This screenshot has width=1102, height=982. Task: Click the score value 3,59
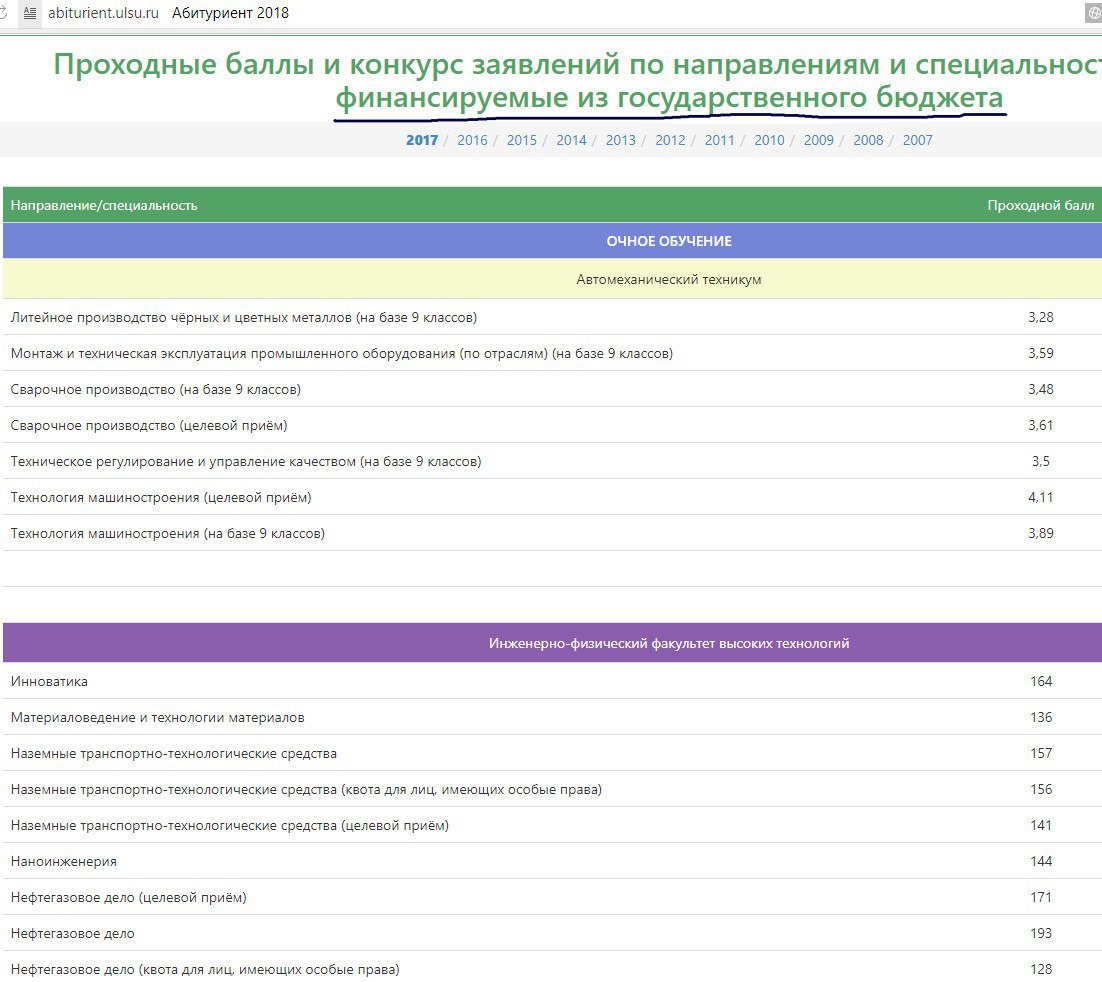[x=1041, y=353]
